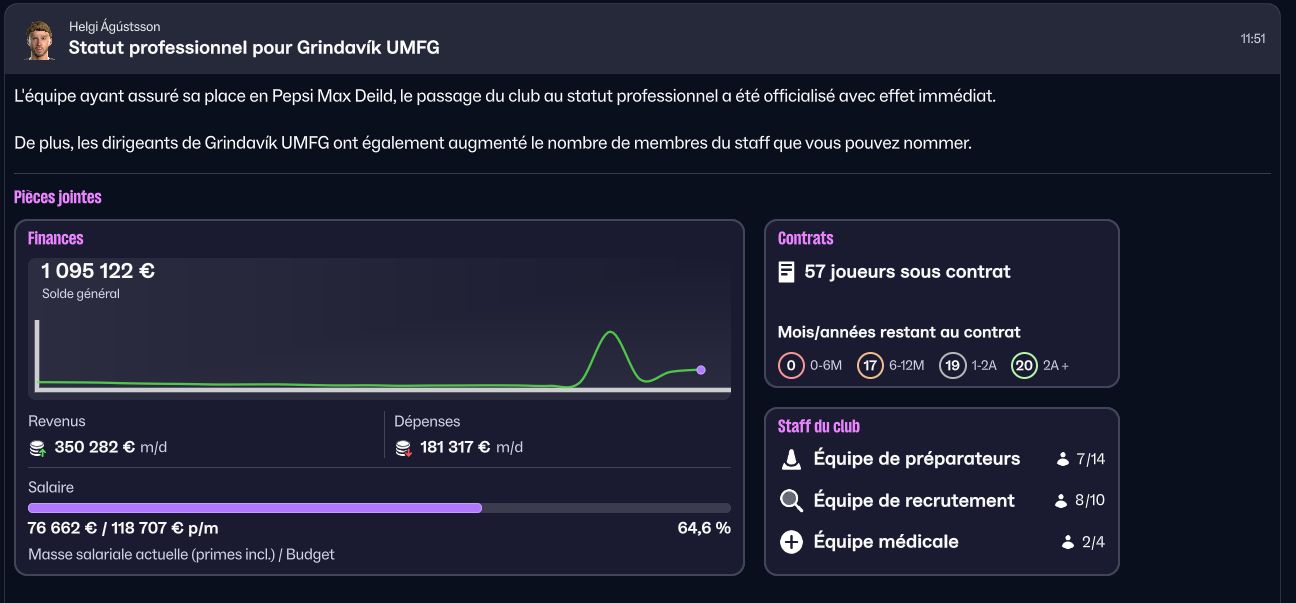Click the magnifying glass recruitment icon
Viewport: 1296px width, 603px height.
pyautogui.click(x=791, y=501)
